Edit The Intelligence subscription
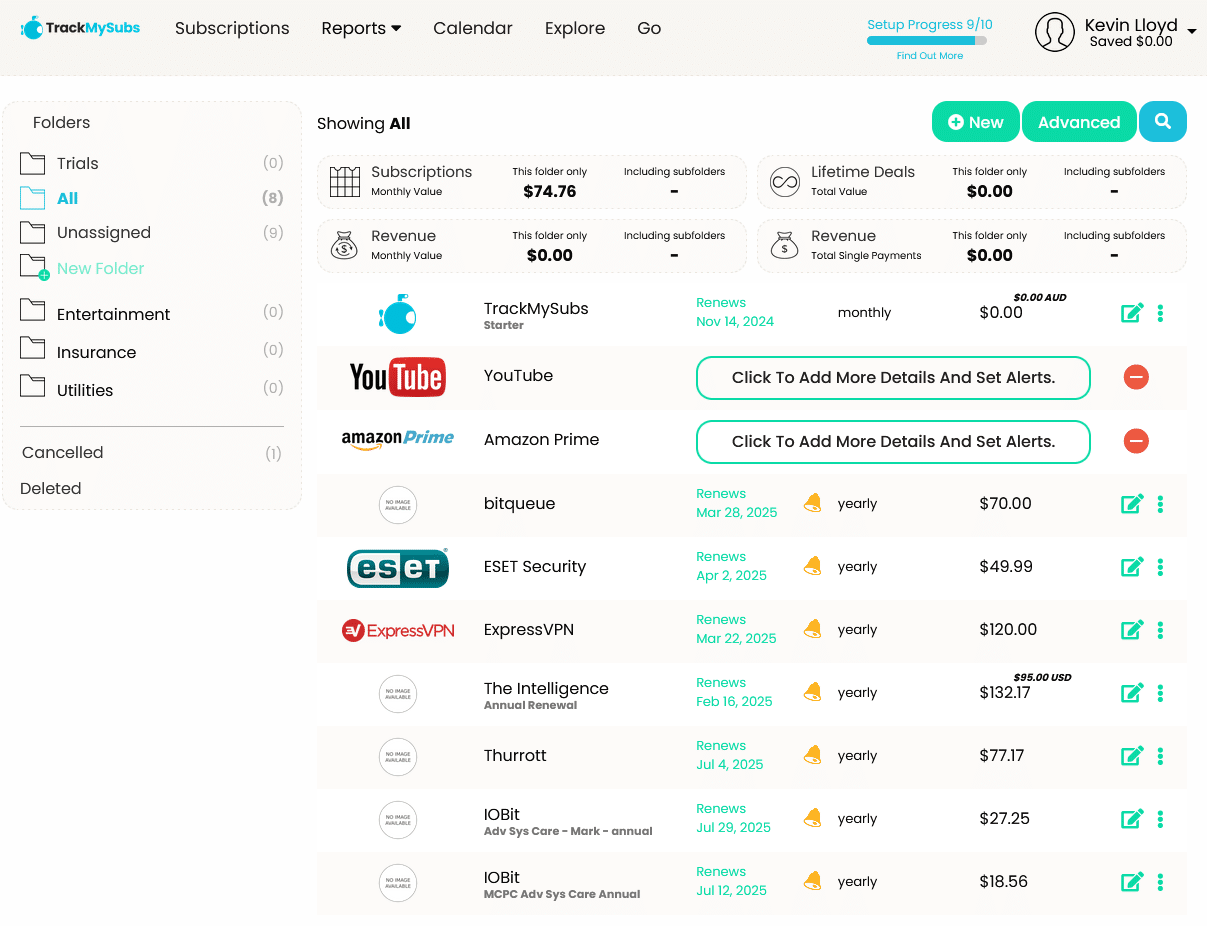The width and height of the screenshot is (1207, 926). 1132,693
